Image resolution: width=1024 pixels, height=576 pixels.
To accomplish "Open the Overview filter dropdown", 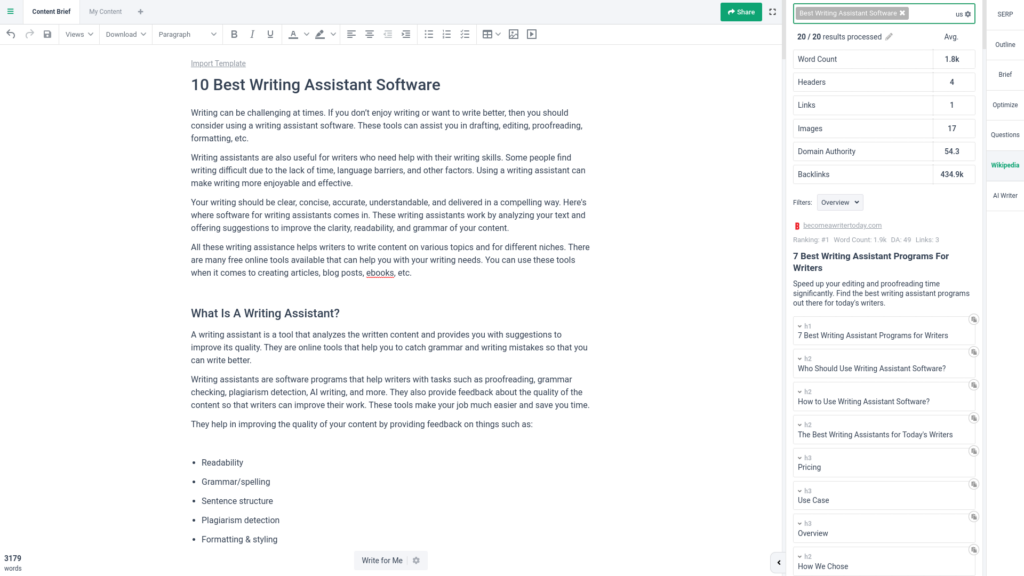I will (x=840, y=202).
